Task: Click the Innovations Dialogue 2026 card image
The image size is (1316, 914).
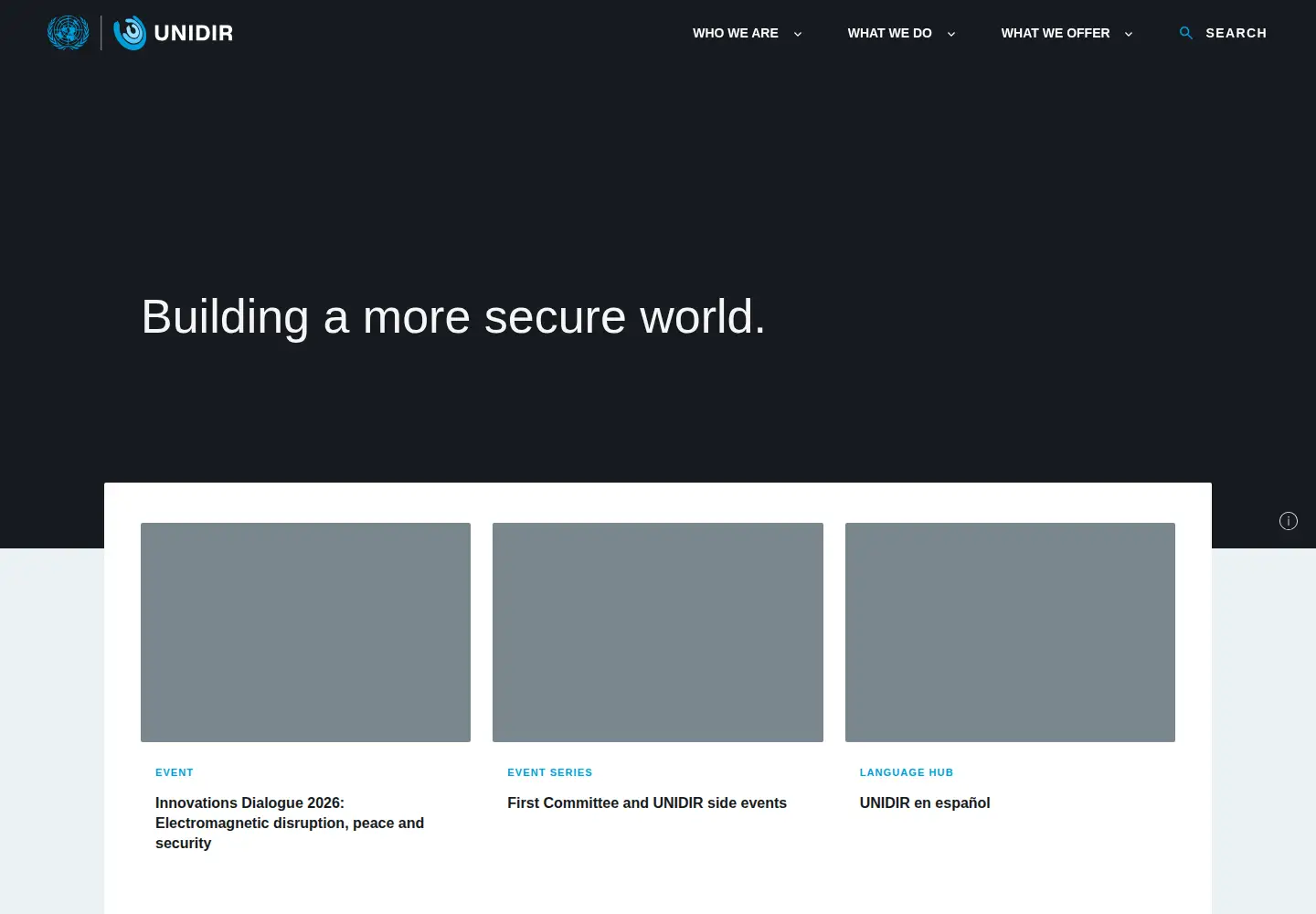Action: click(305, 632)
